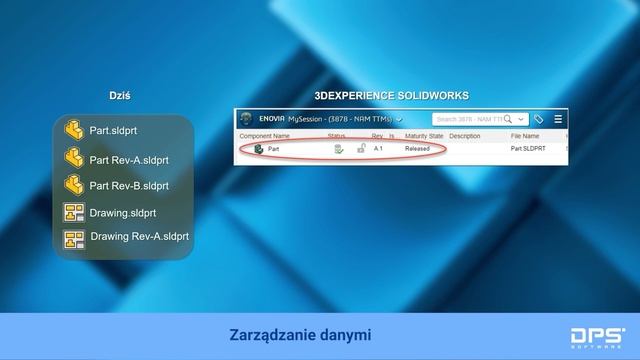Click the Part.sldprt part icon
640x360 pixels.
[74, 130]
